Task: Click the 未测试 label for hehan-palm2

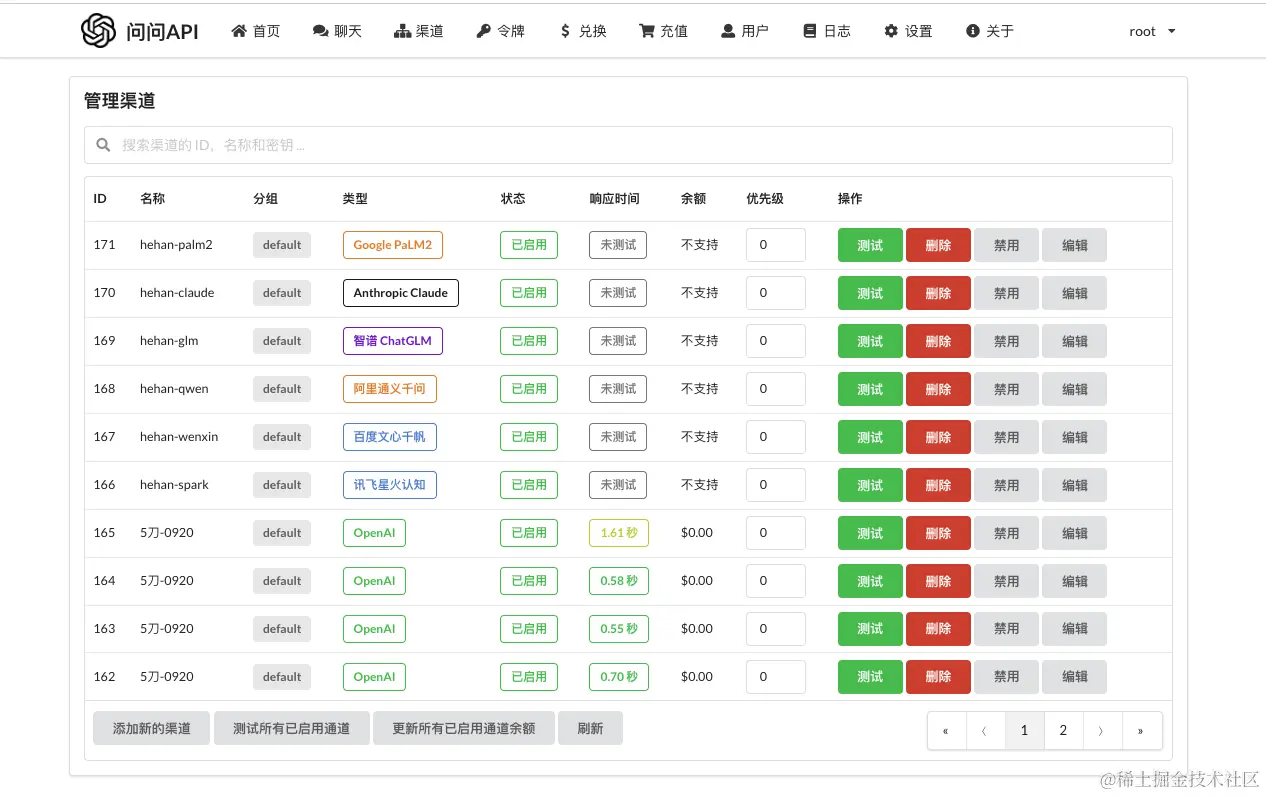Action: pos(618,245)
